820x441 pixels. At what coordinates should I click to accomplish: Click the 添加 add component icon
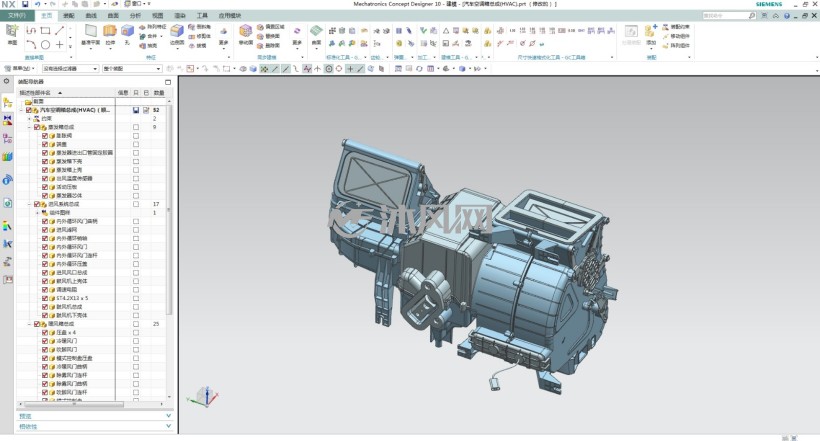[x=651, y=35]
